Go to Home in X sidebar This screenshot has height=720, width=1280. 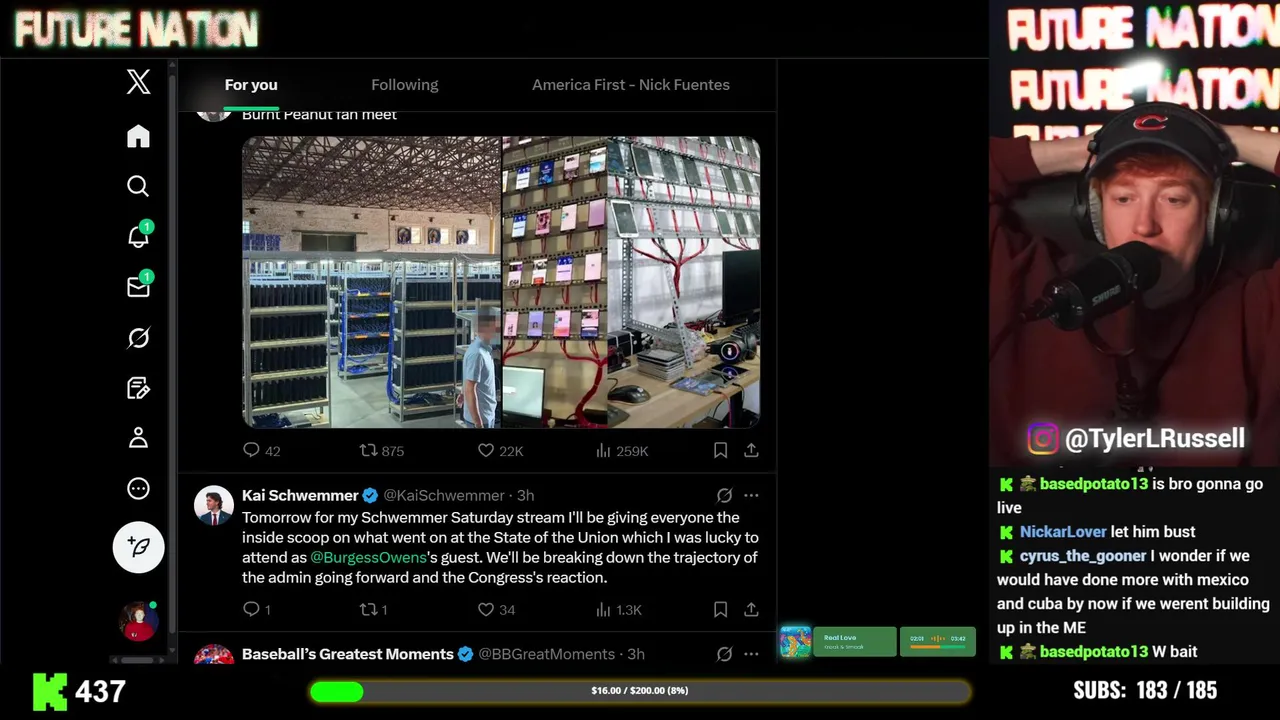(138, 136)
